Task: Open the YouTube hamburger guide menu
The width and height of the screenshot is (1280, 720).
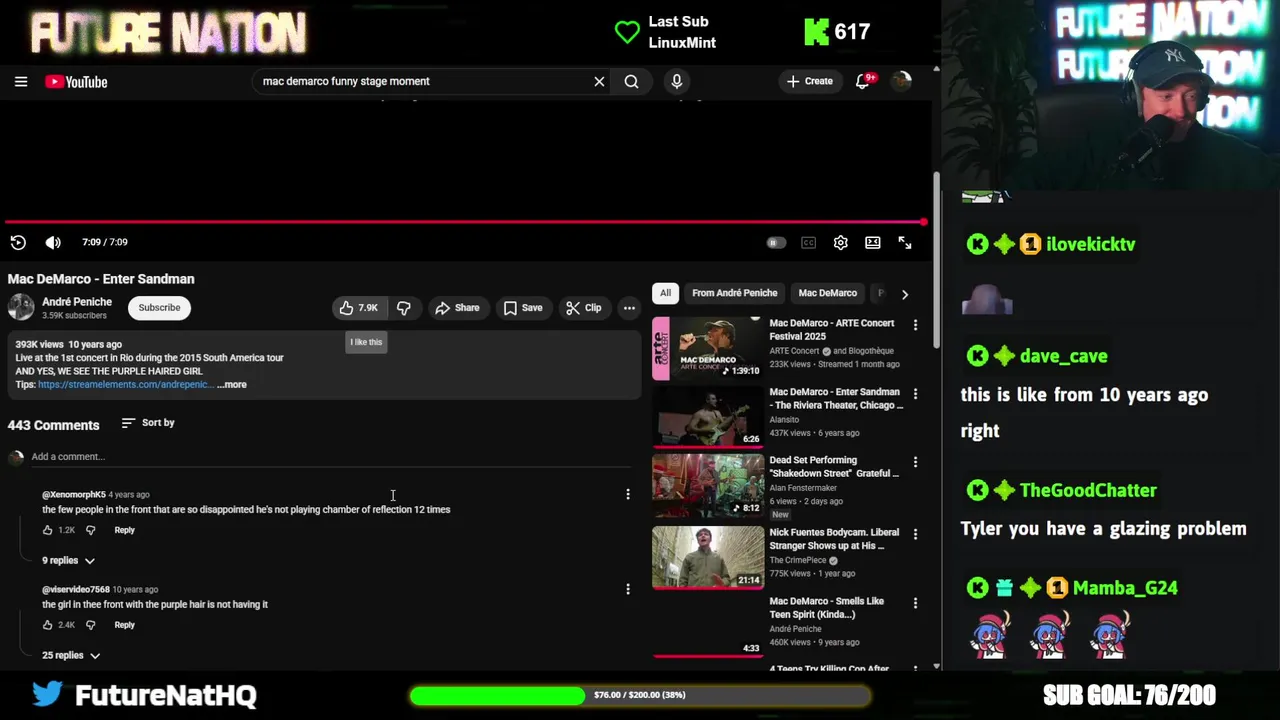Action: (21, 82)
